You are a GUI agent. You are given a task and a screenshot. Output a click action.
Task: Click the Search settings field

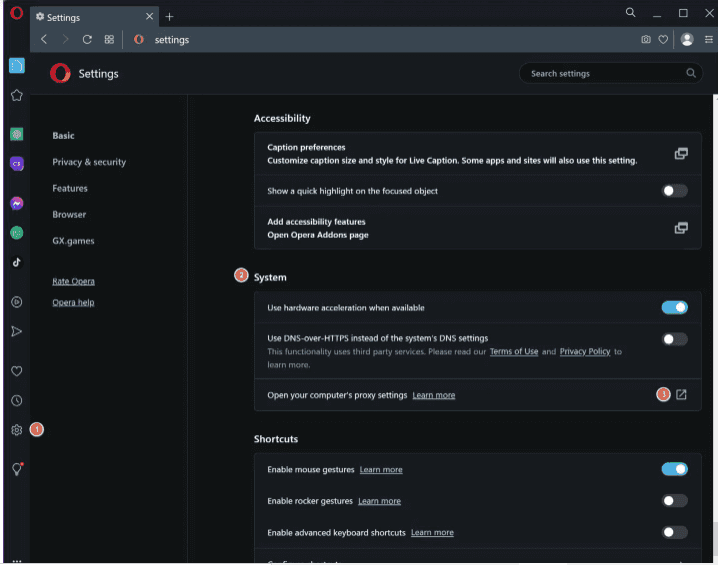point(610,73)
